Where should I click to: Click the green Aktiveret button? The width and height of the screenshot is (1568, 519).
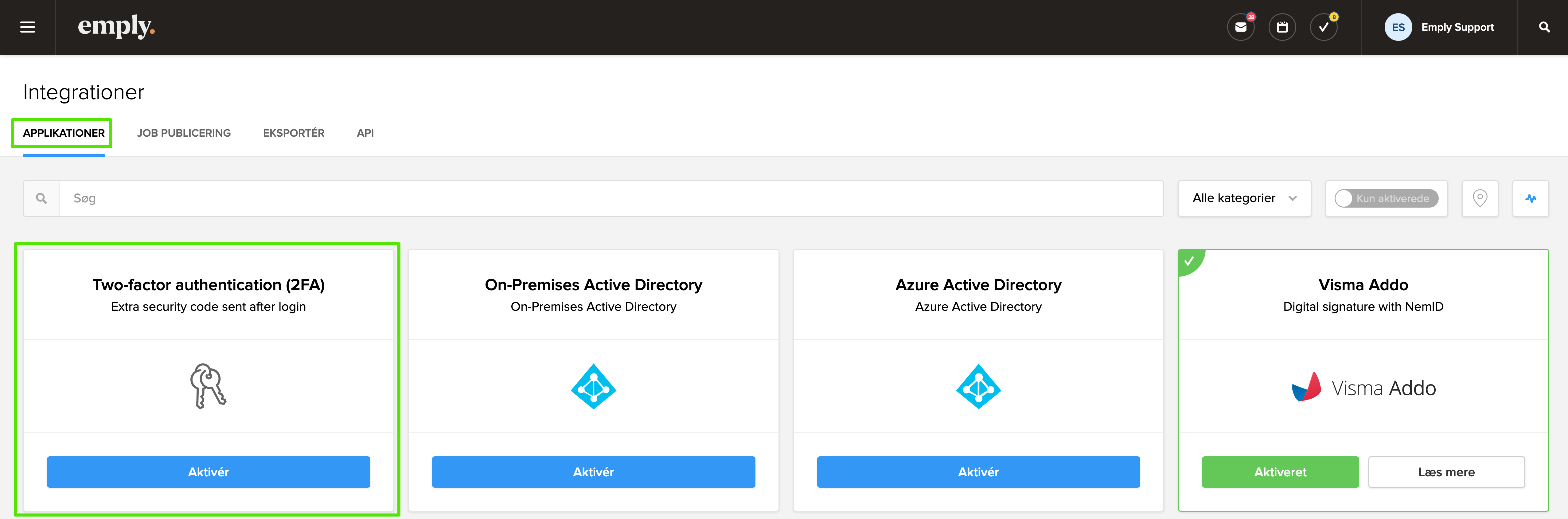click(1280, 472)
